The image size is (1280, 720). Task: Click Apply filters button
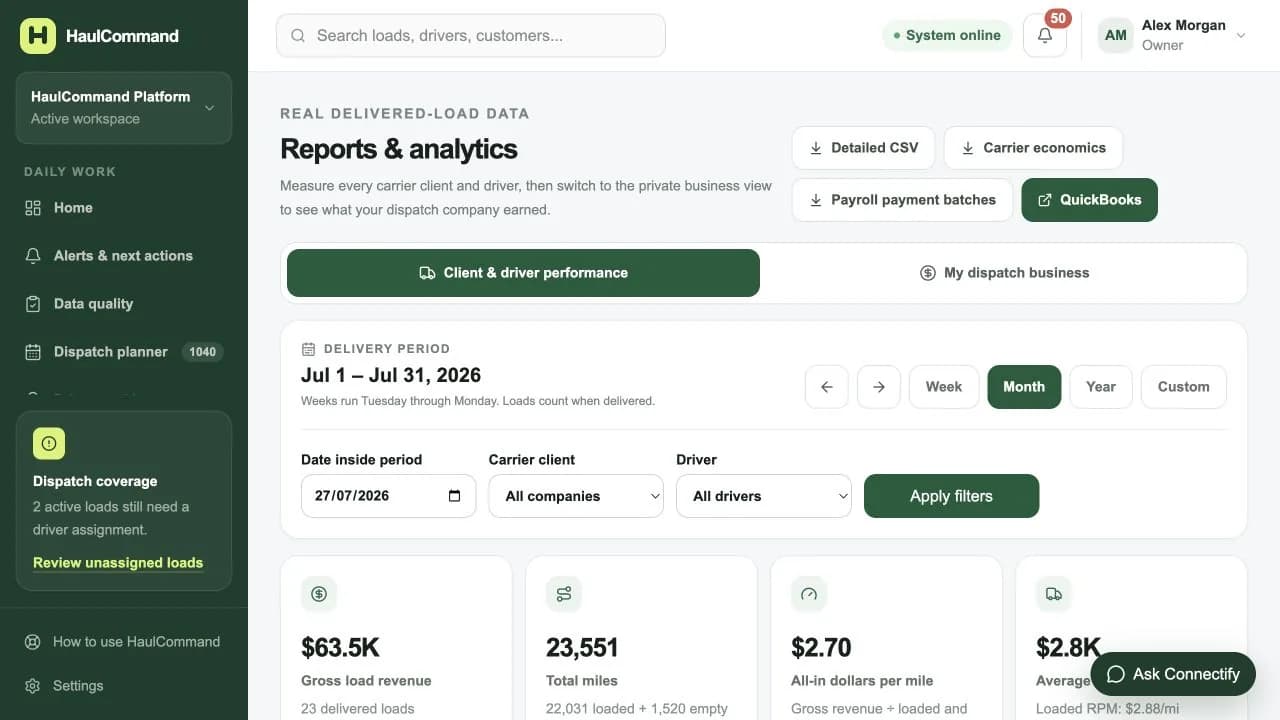coord(951,496)
